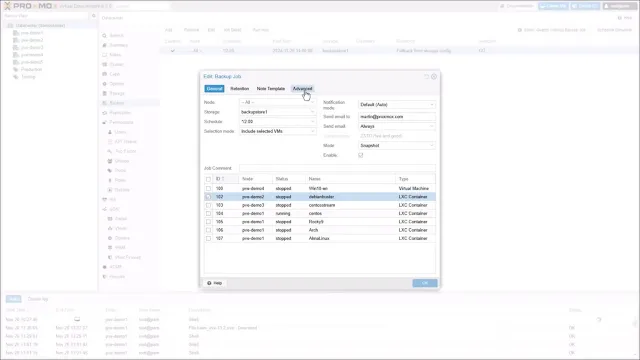
Task: Open Permissions item in Datacenter side menu
Action: click(121, 122)
